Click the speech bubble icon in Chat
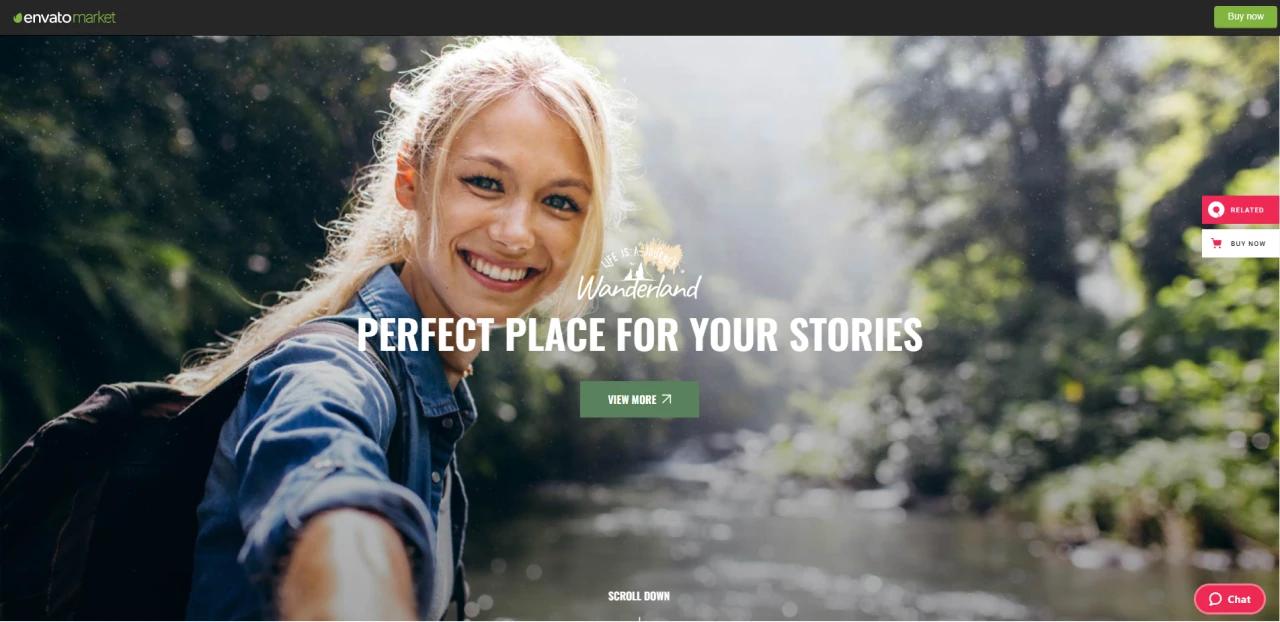 1215,599
